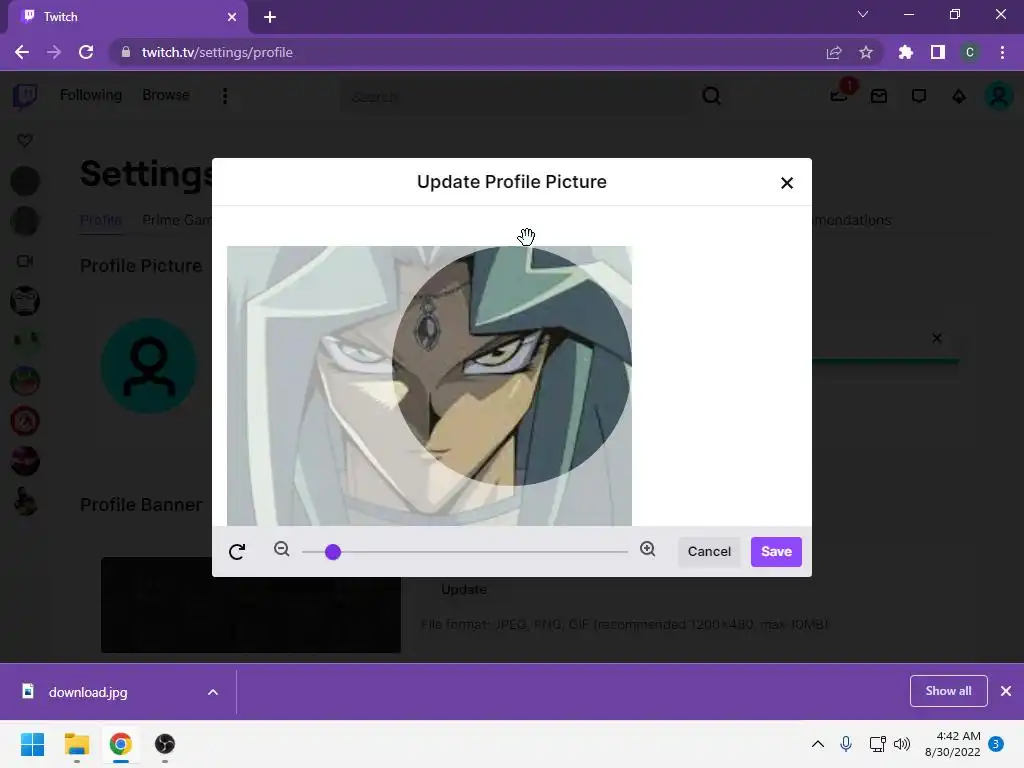This screenshot has width=1024, height=768.
Task: Open the Twitch more options menu dots
Action: (225, 96)
